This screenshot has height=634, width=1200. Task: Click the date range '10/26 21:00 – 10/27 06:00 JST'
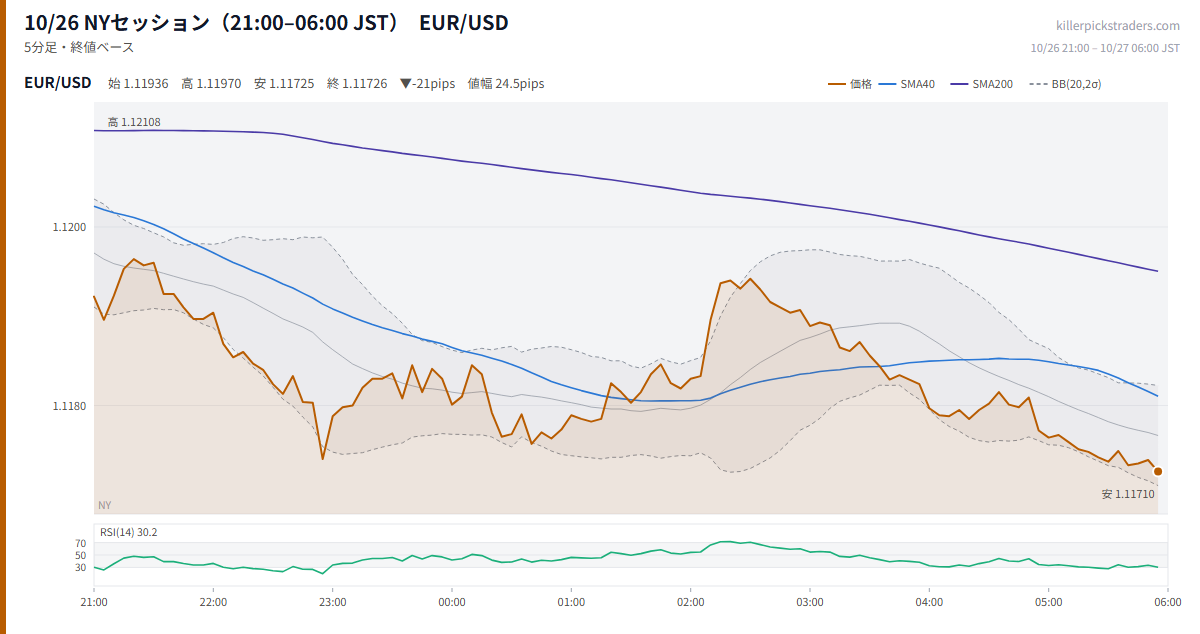[x=1105, y=47]
